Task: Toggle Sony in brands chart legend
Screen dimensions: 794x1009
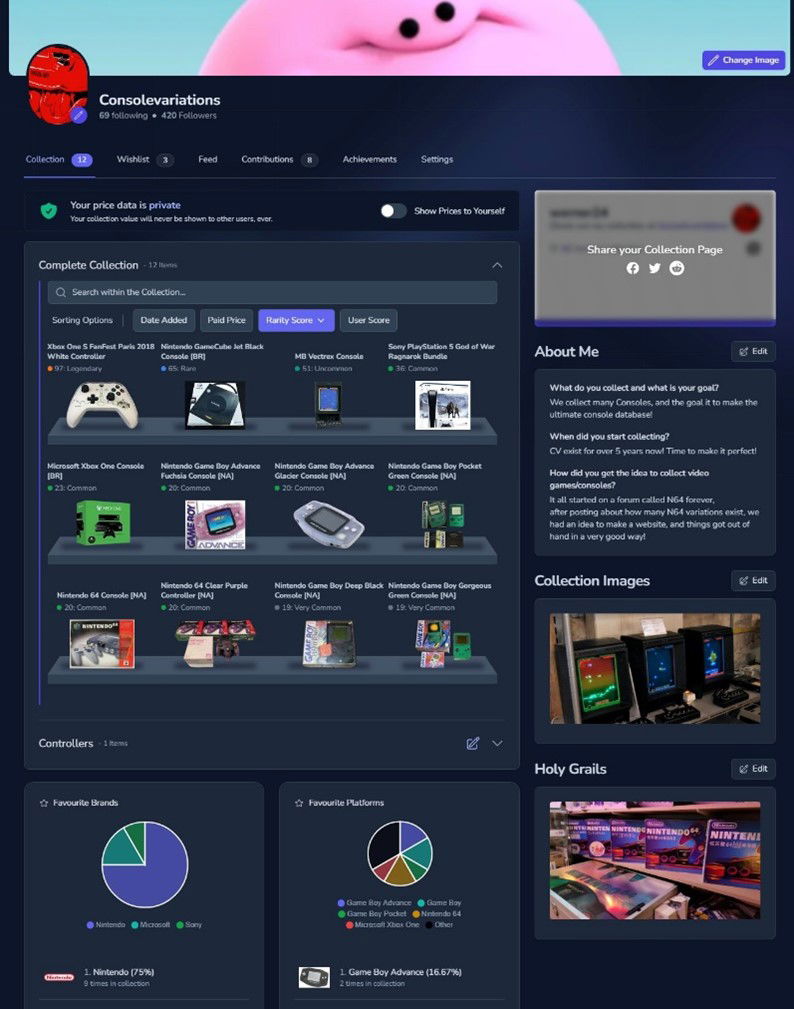Action: click(x=189, y=925)
